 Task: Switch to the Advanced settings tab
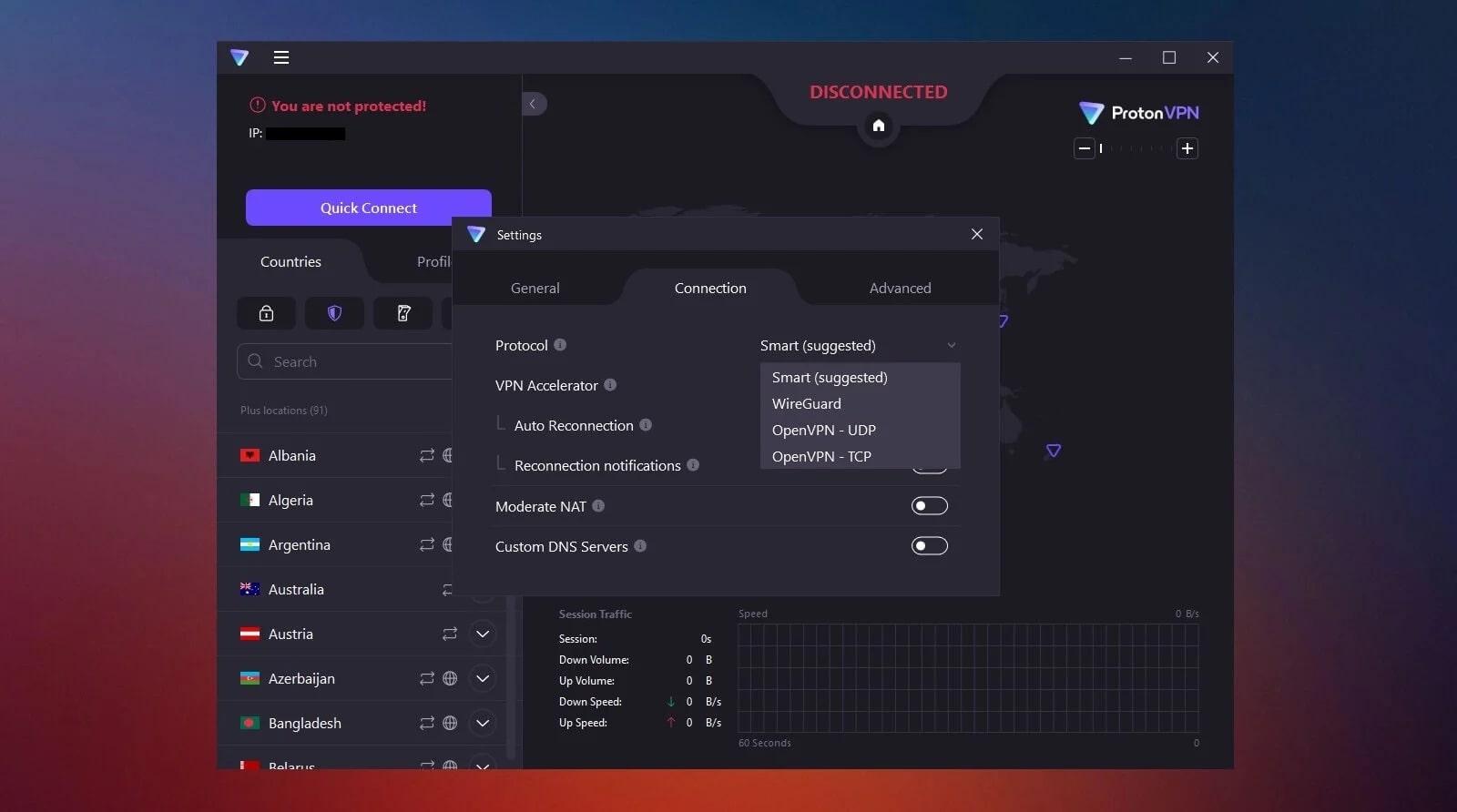[900, 288]
